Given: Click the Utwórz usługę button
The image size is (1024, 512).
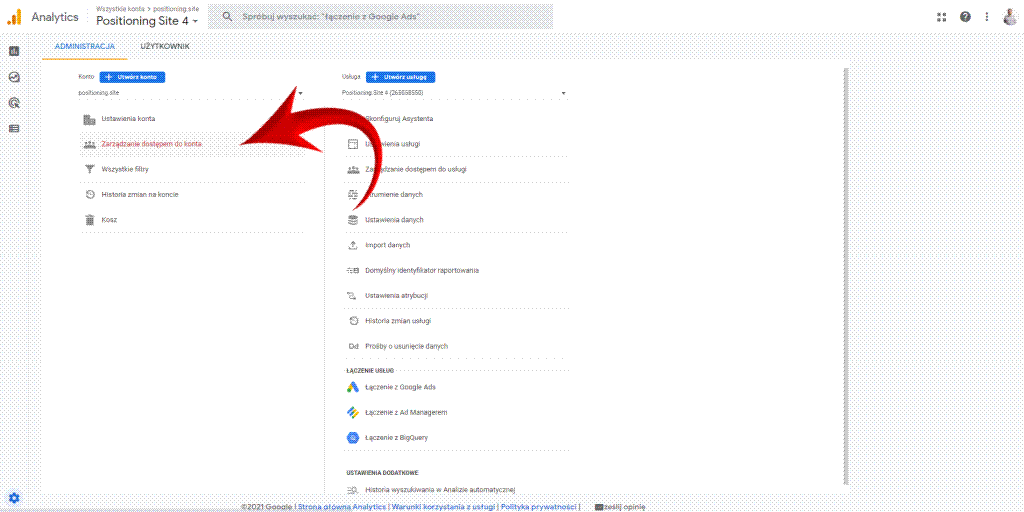Looking at the screenshot, I should [x=400, y=77].
